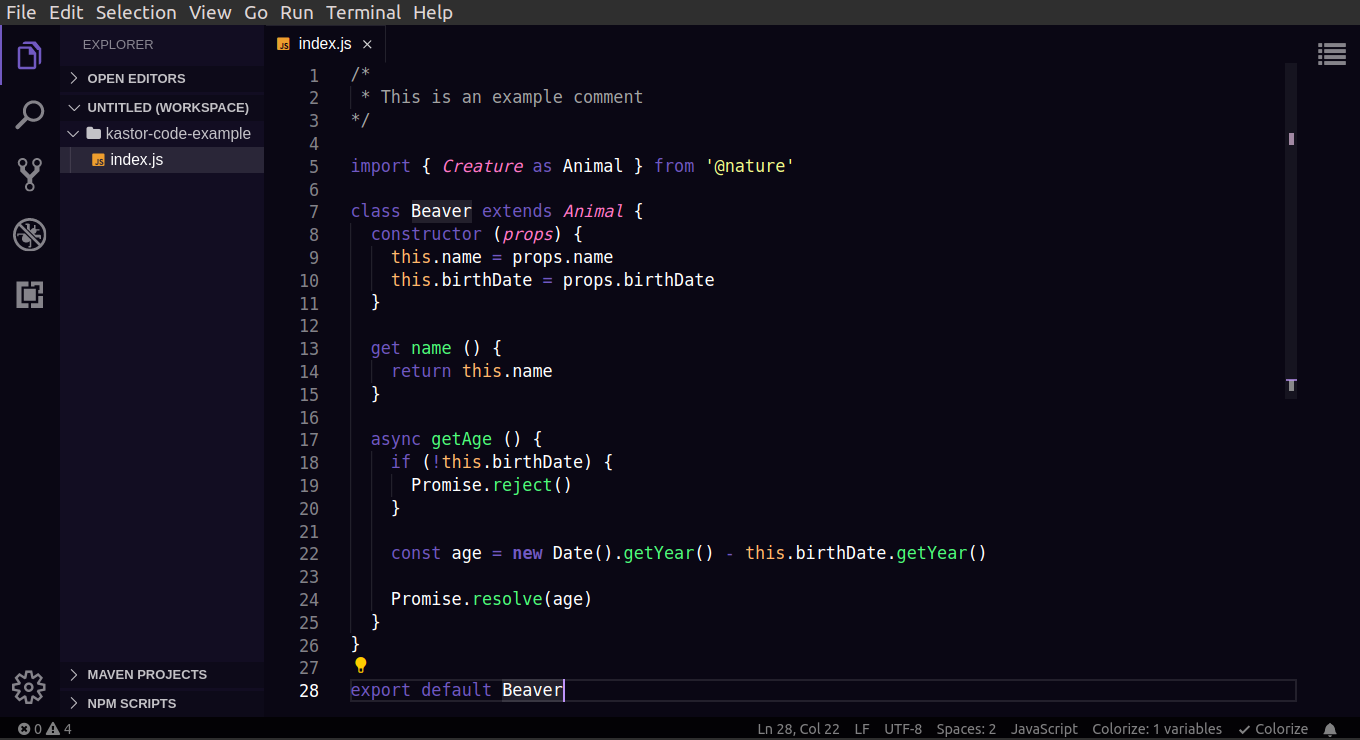This screenshot has height=740, width=1360.
Task: Click Promise.resolve(age) on line 24
Action: tap(491, 599)
